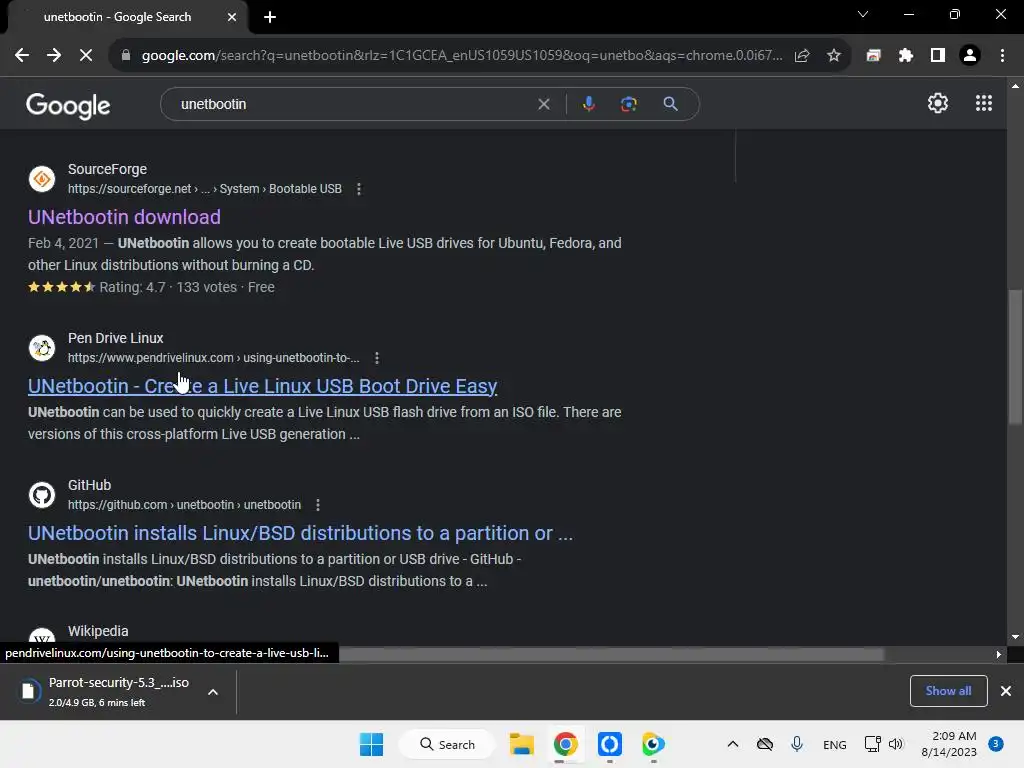
Task: Open the GitHub result's more options
Action: (317, 505)
